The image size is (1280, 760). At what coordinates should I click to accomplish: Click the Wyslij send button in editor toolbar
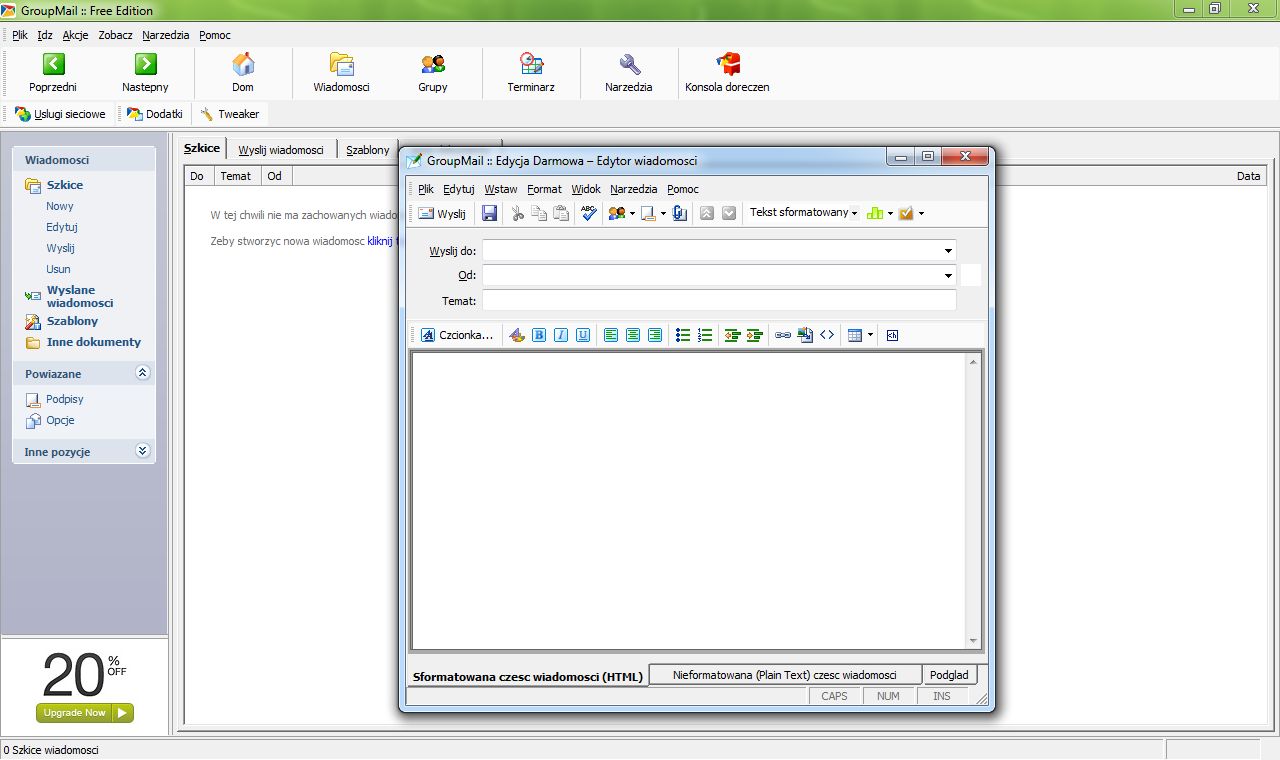pos(442,213)
